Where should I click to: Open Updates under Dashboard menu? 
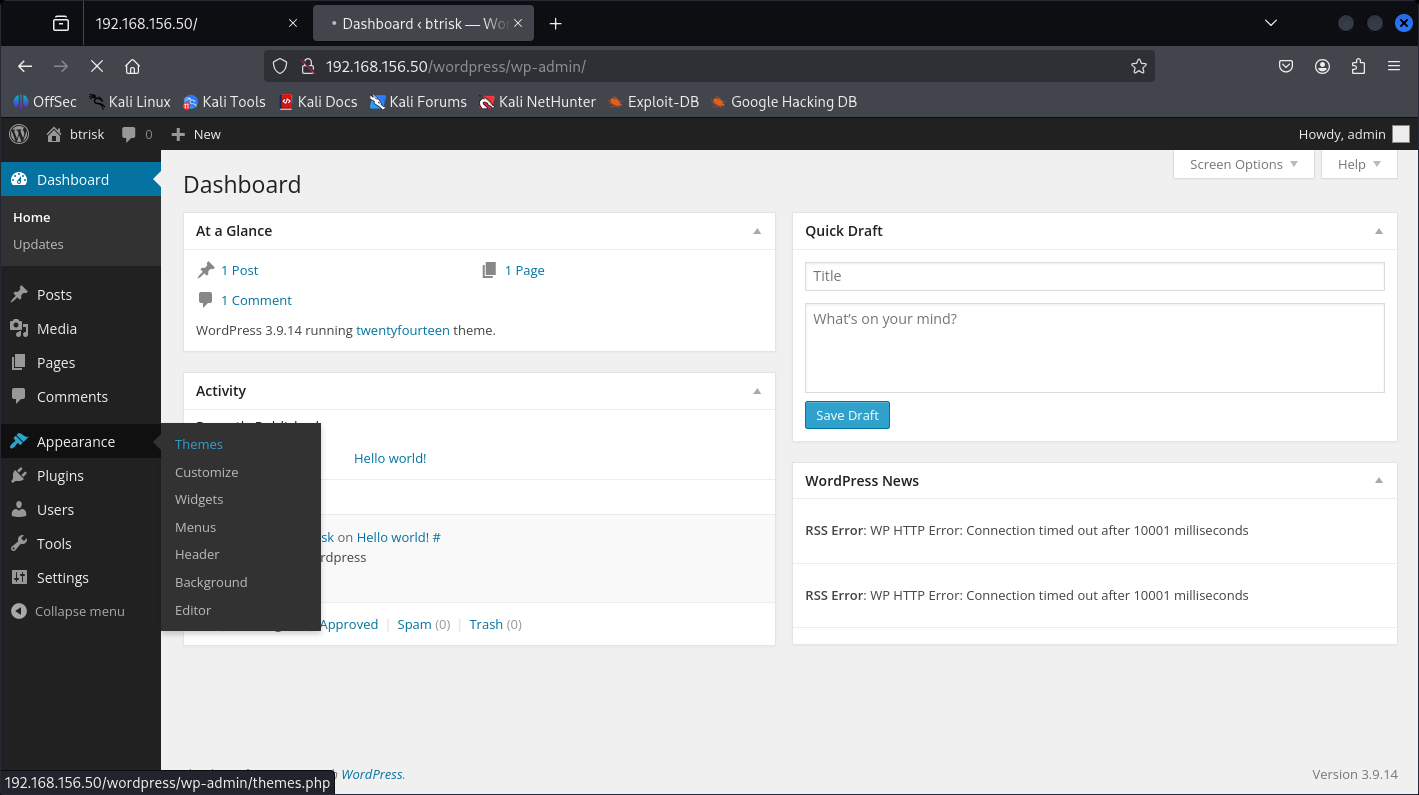(38, 244)
